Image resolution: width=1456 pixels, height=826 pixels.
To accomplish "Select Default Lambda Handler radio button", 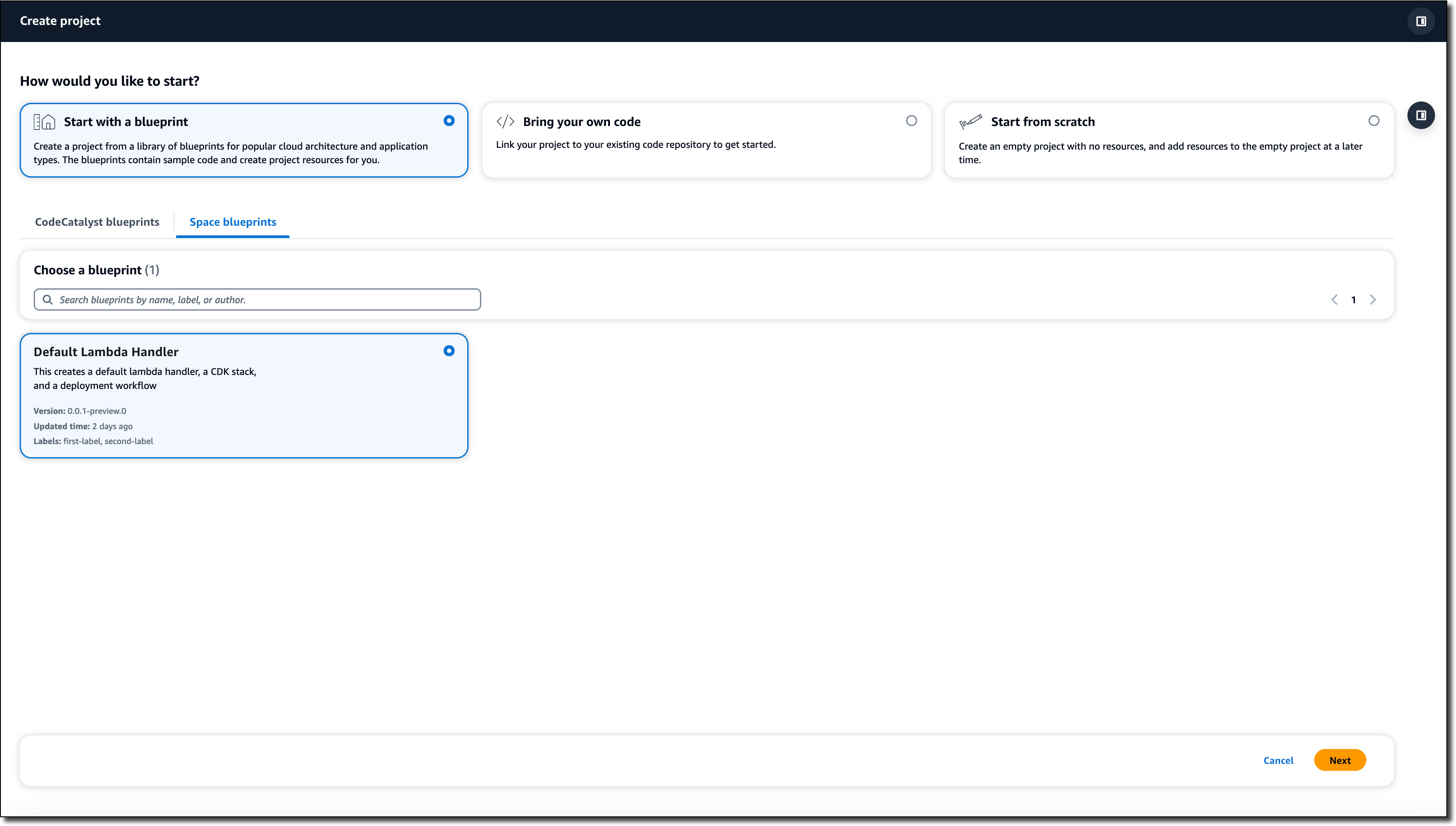I will 448,351.
